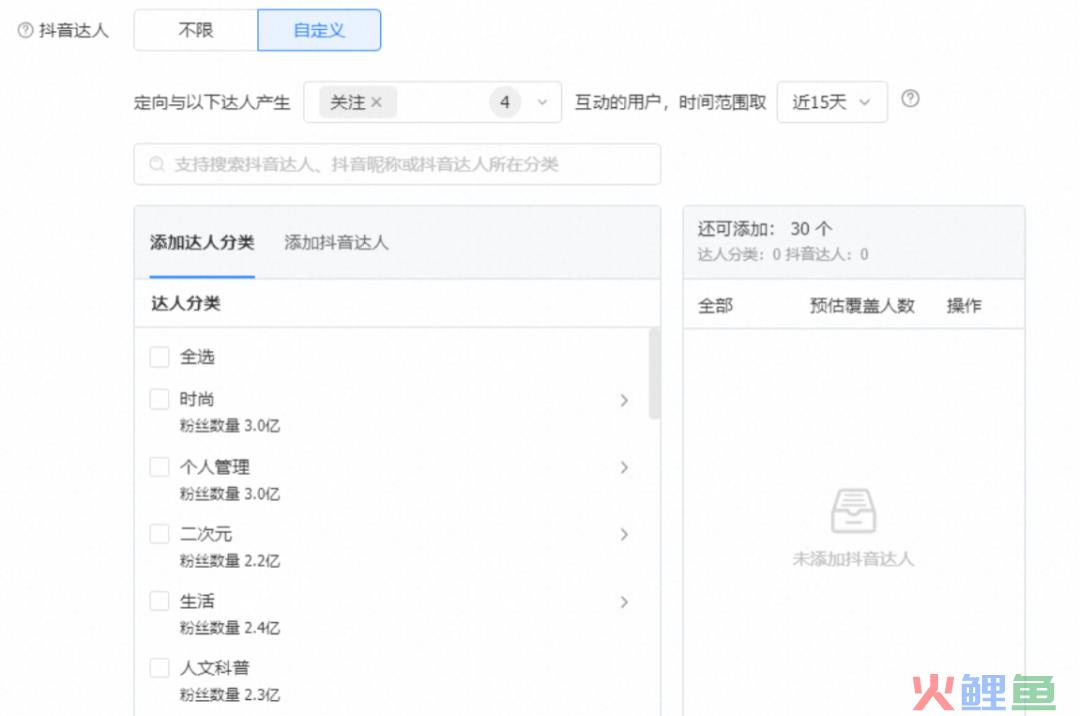Click the empty inbox icon
1080x716 pixels.
[853, 511]
